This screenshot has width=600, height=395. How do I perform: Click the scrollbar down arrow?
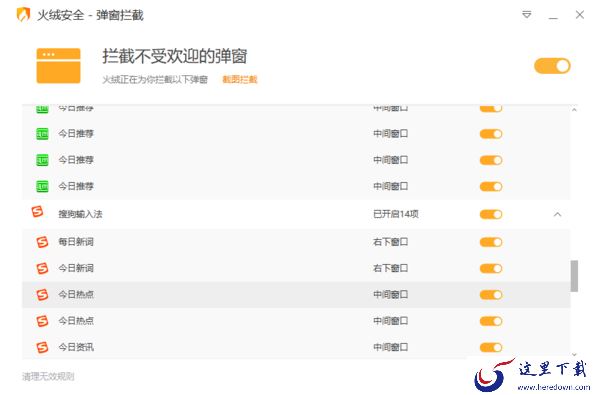tap(574, 355)
